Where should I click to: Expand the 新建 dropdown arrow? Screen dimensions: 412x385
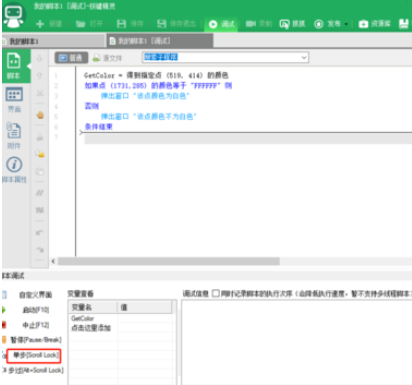(x=67, y=24)
